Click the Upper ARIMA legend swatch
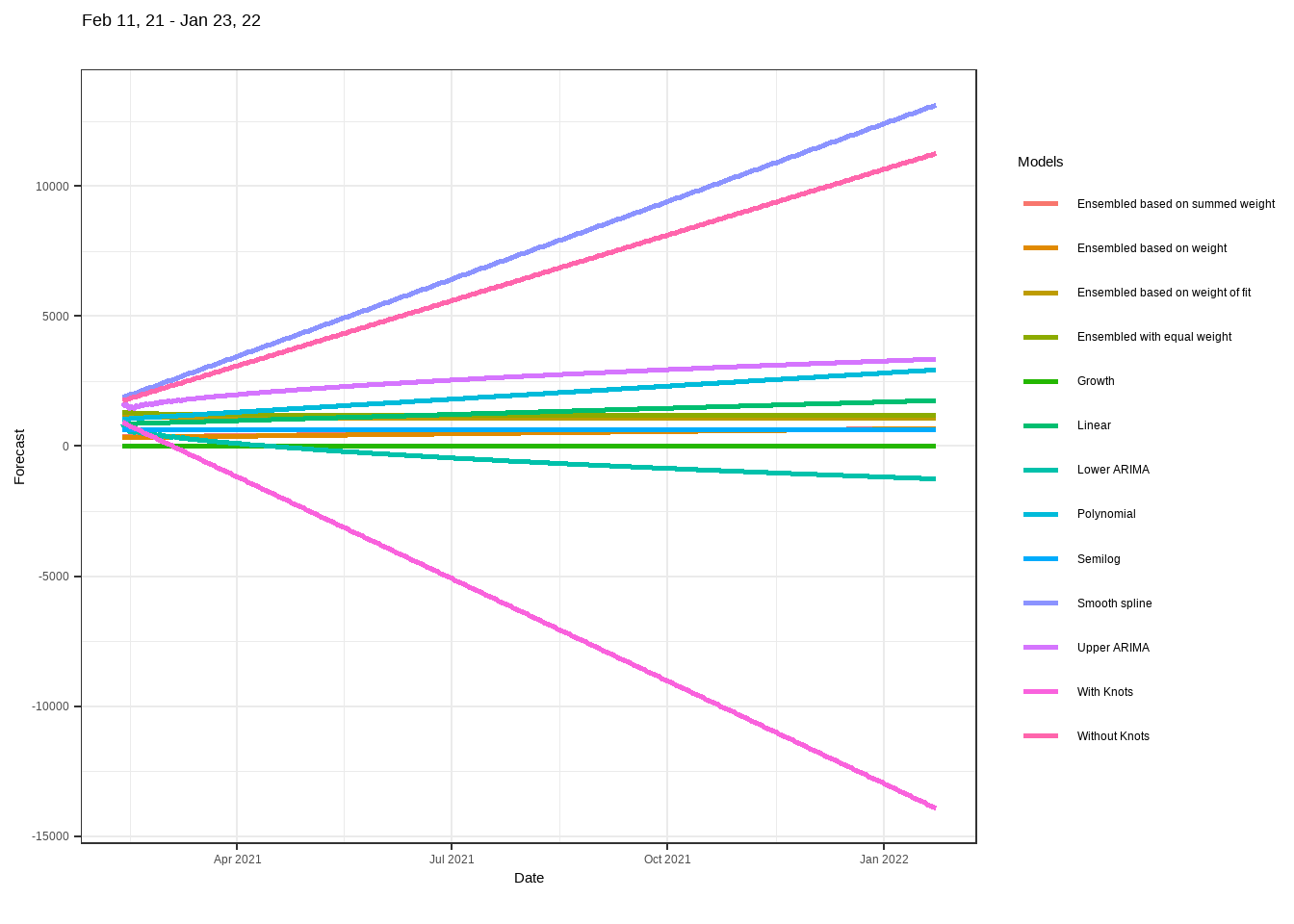 [x=1040, y=648]
